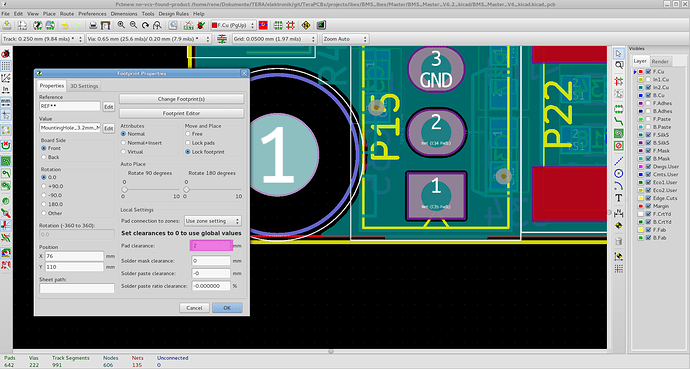The height and width of the screenshot is (369, 690).
Task: Open the scripting console icon
Action: tap(321, 26)
